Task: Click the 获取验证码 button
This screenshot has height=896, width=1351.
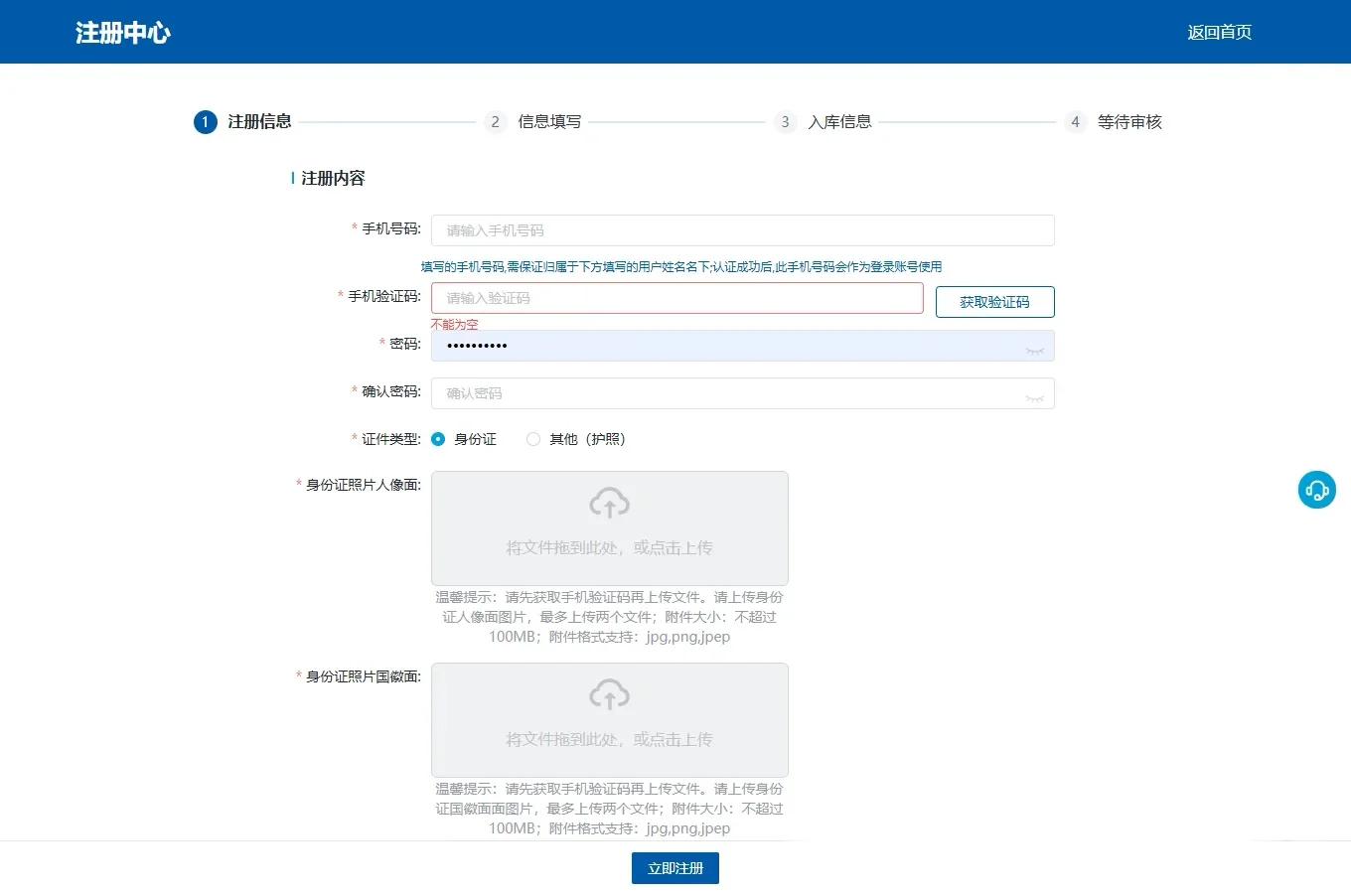Action: pos(994,301)
